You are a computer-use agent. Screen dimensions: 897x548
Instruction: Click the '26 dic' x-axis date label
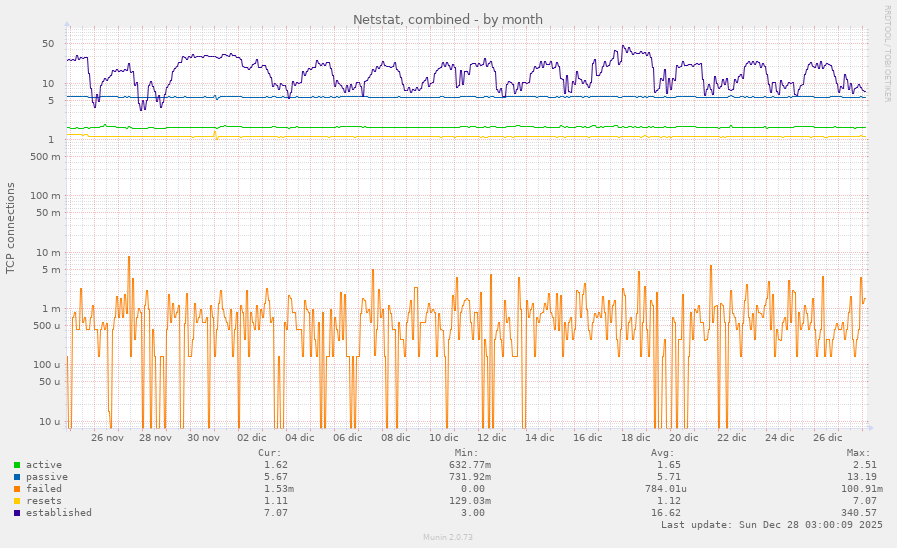pos(828,438)
